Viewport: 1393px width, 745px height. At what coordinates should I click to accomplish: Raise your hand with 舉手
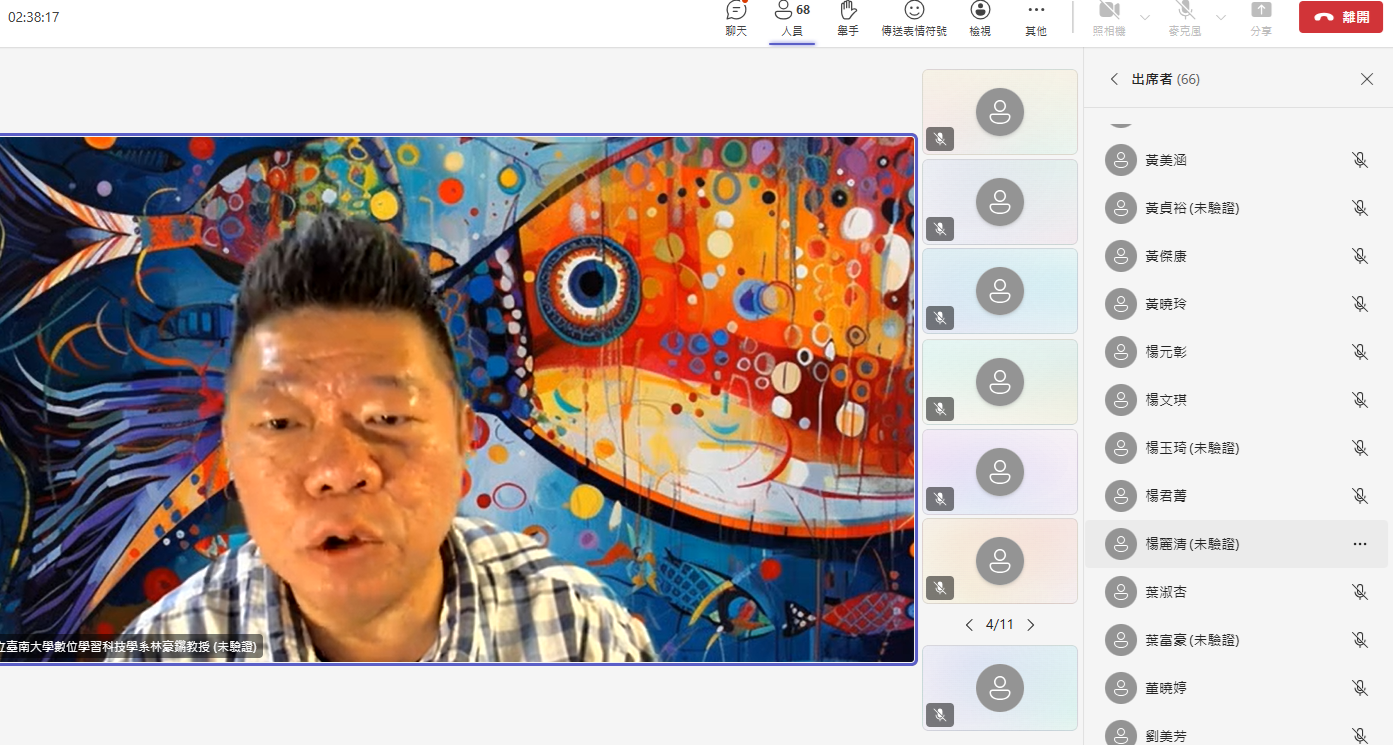click(848, 19)
